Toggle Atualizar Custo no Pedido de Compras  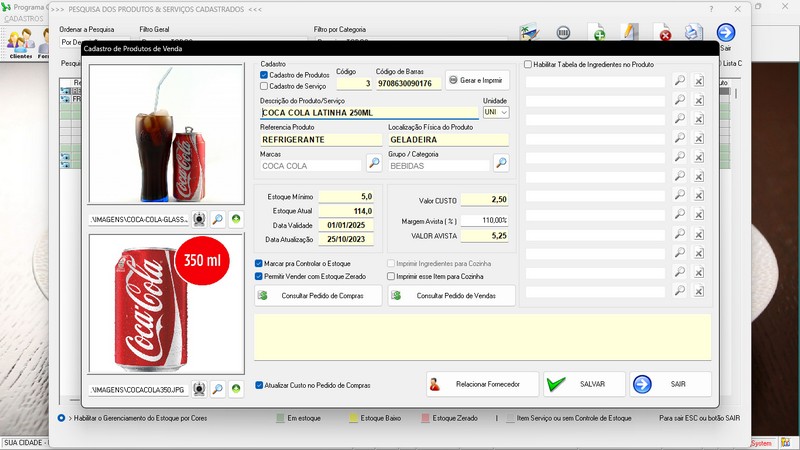pyautogui.click(x=259, y=384)
